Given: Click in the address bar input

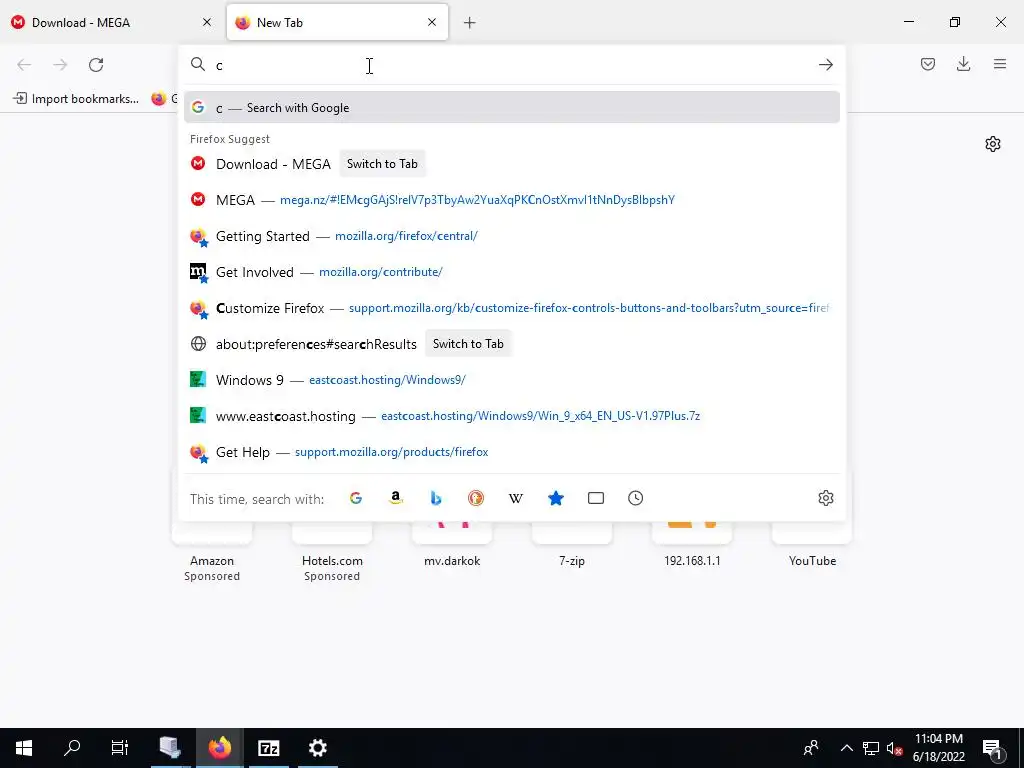Looking at the screenshot, I should pyautogui.click(x=513, y=65).
